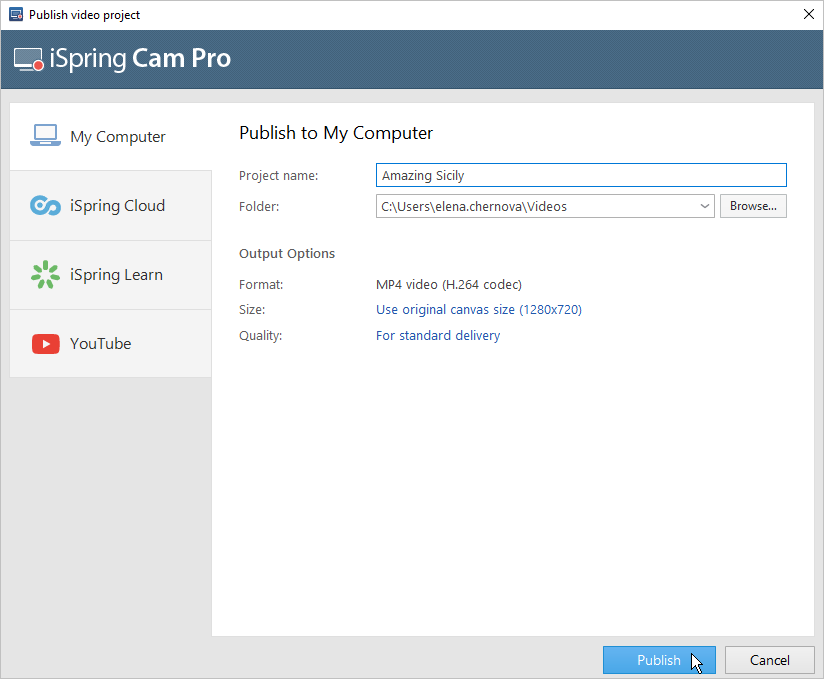Click the 'MP4 video (H.264 codec)' format text
The image size is (824, 679).
(449, 284)
